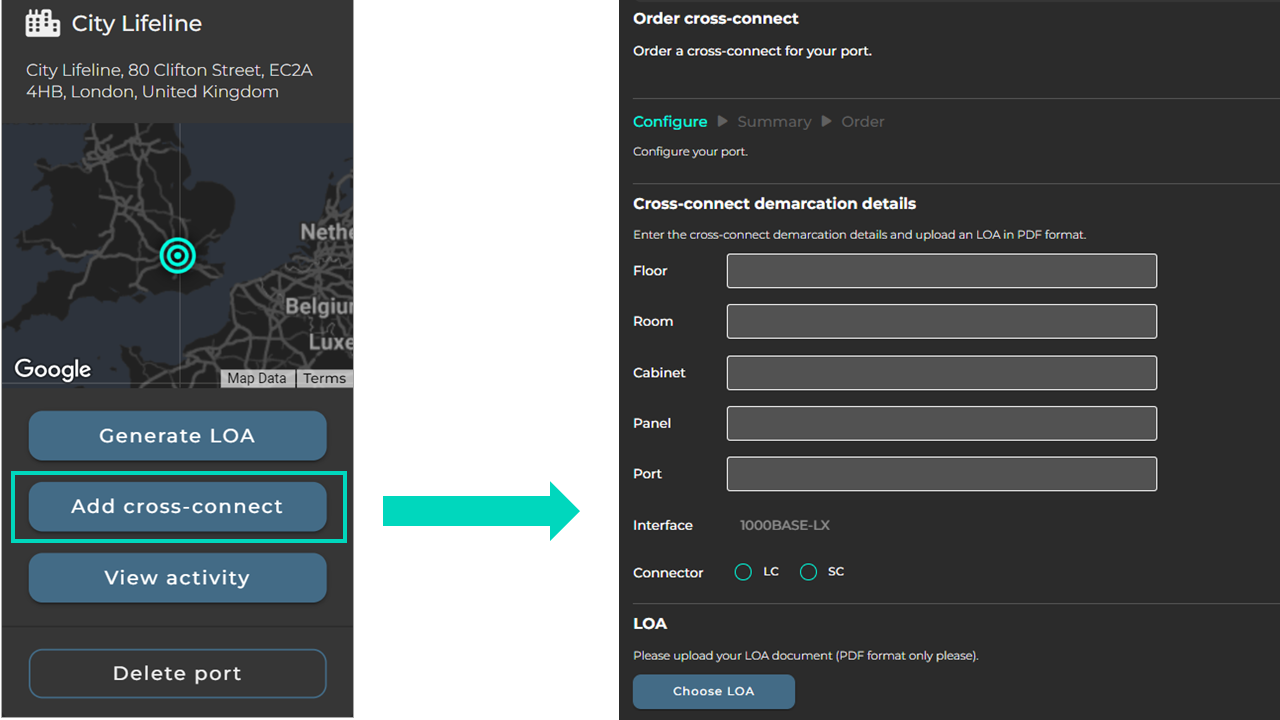Screen dimensions: 1280x720
Task: Click the large cyan arrow graphic
Action: [481, 511]
